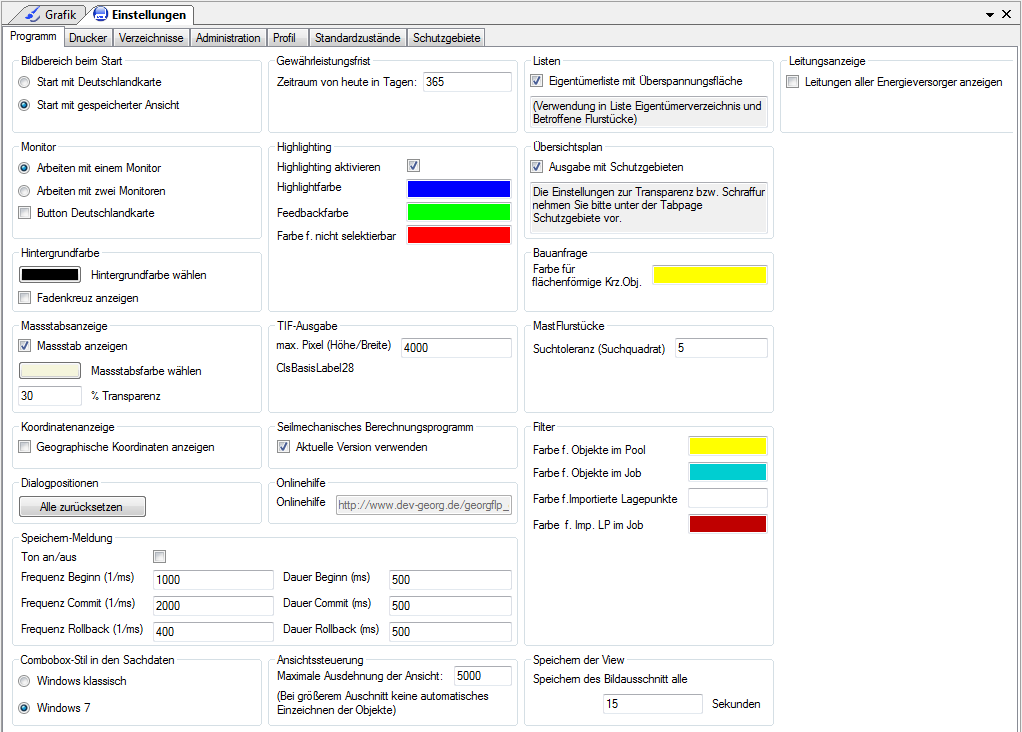Check Leitungen aller Energieversorger anzeigen
This screenshot has width=1022, height=732.
[793, 82]
